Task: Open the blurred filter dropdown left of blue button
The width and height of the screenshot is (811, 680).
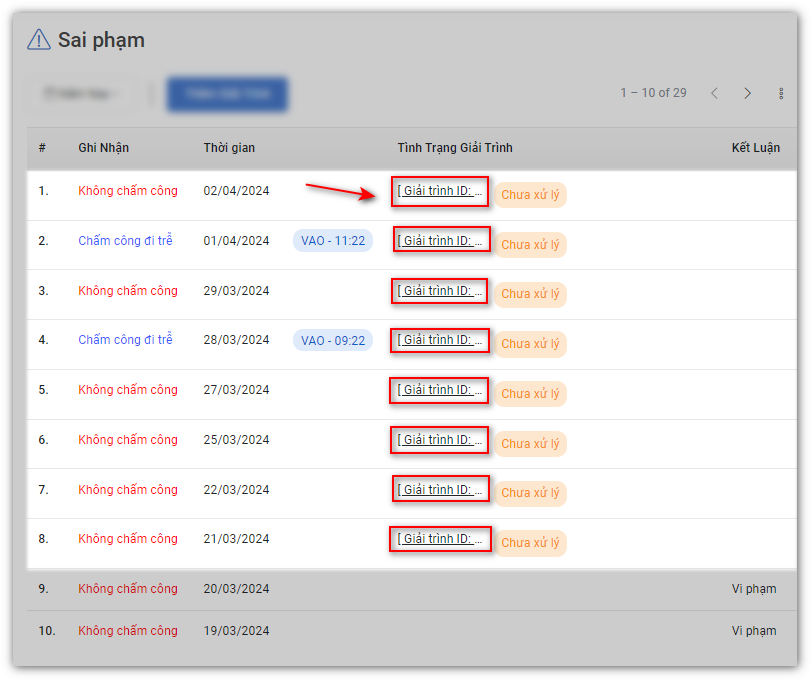Action: [x=80, y=94]
